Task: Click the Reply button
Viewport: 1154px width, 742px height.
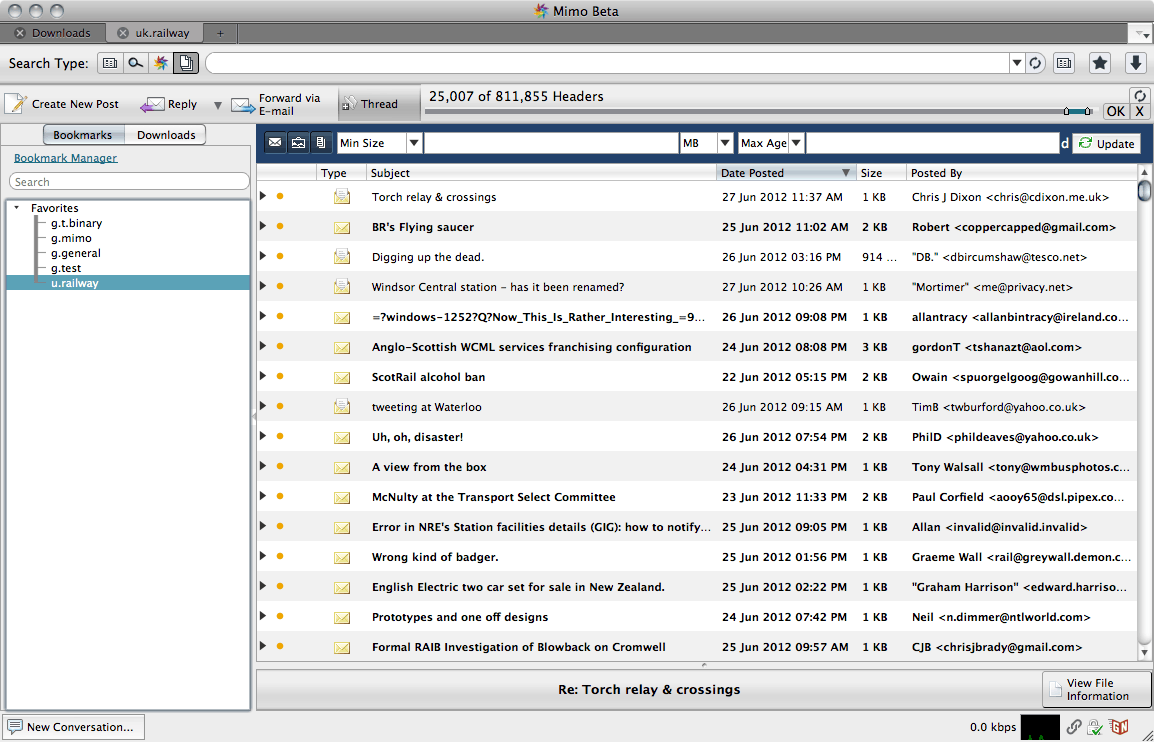Action: pyautogui.click(x=169, y=105)
